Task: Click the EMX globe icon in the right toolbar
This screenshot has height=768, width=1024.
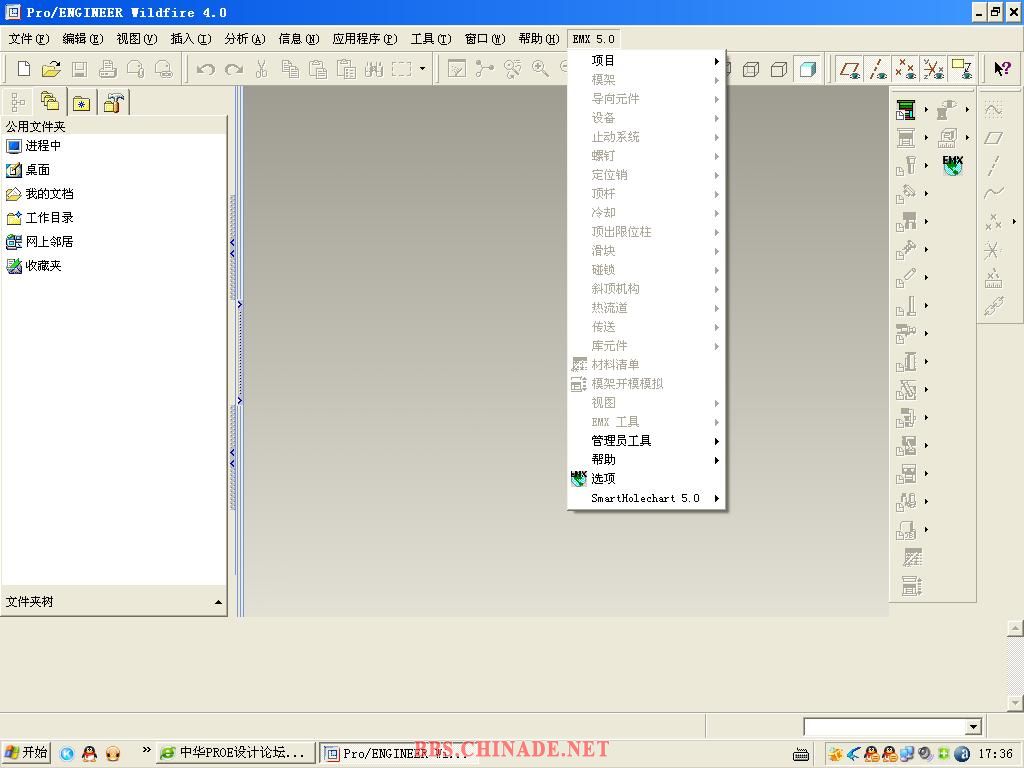Action: click(953, 165)
